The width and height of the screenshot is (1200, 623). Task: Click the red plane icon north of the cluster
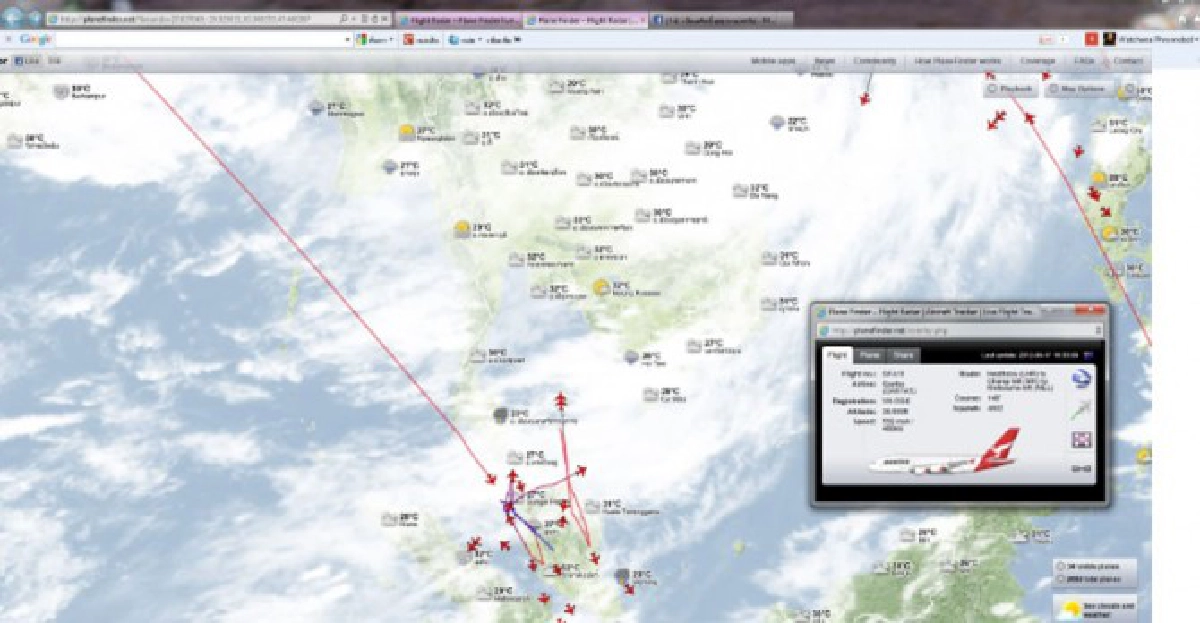[561, 402]
